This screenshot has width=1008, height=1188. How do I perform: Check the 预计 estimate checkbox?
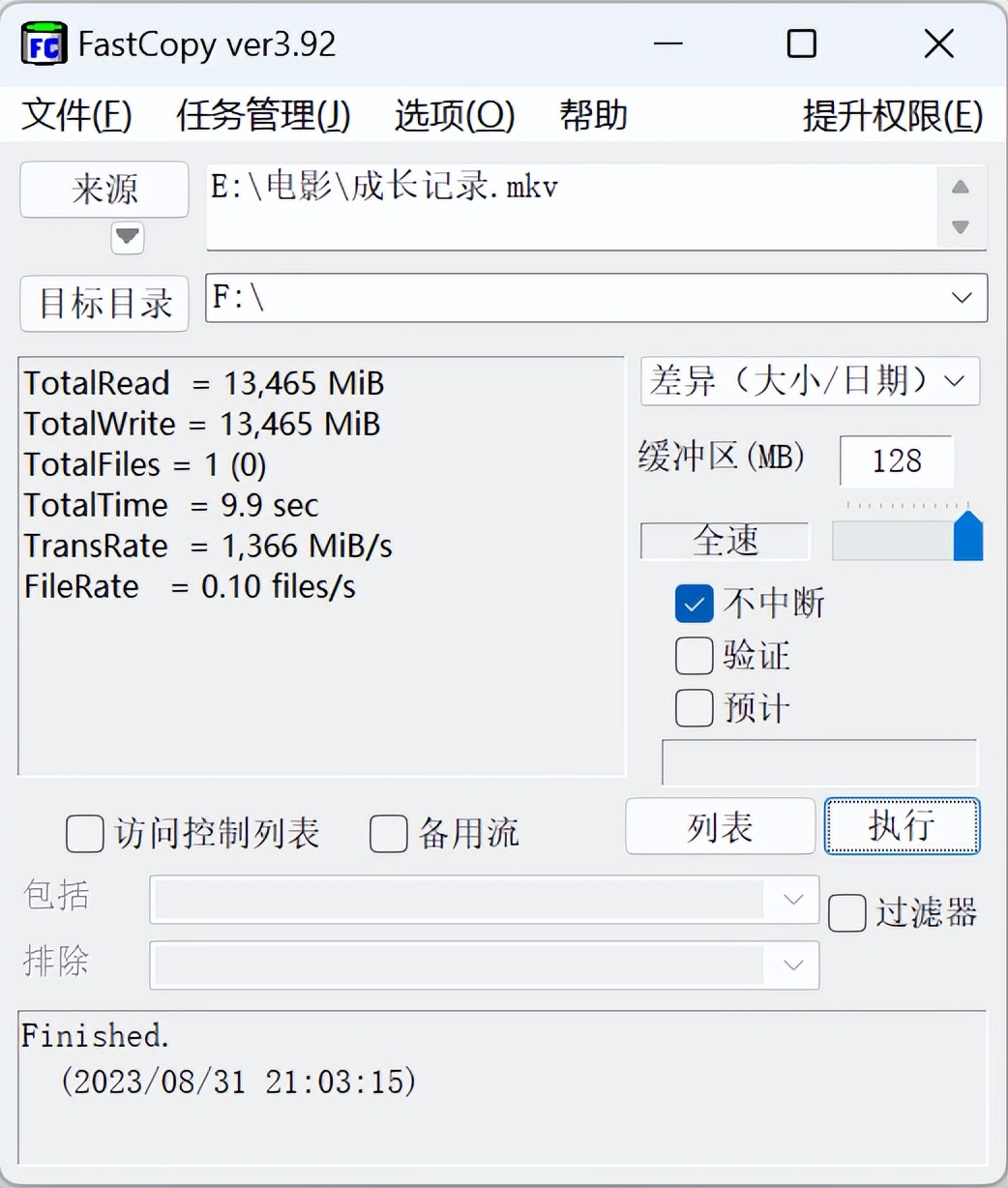tap(693, 707)
